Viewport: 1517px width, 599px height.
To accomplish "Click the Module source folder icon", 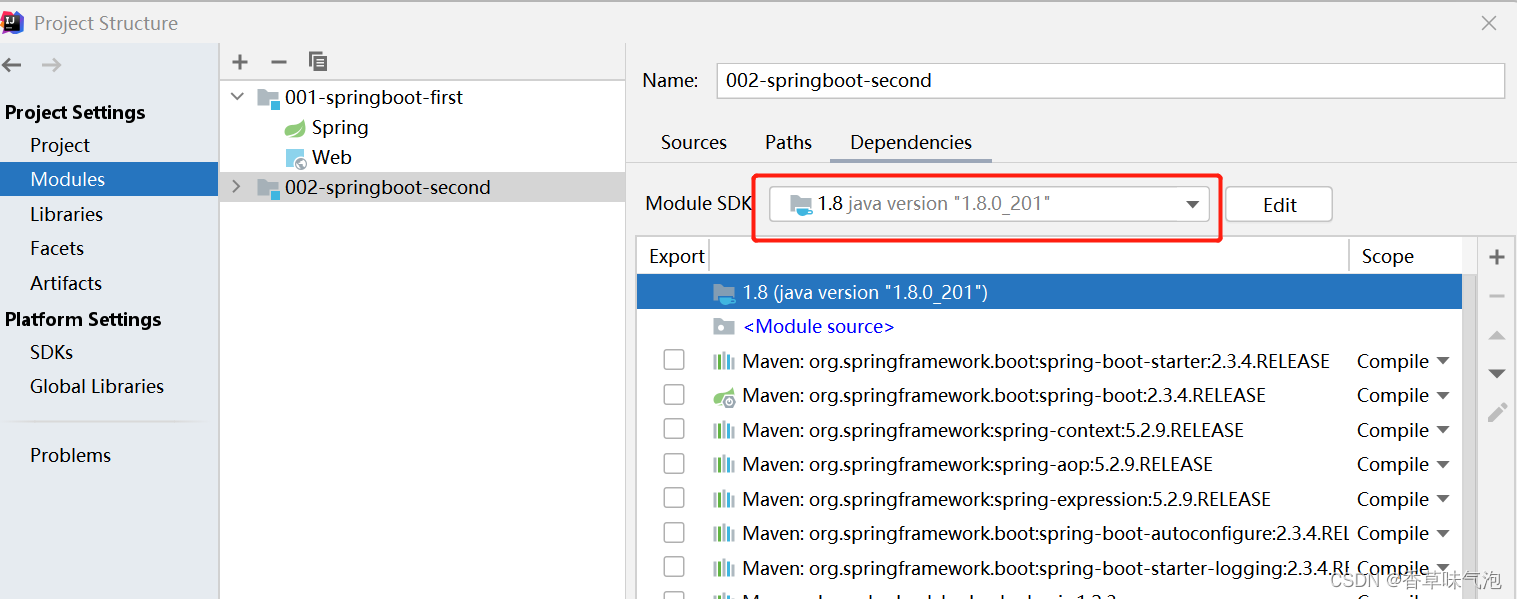I will 724,327.
